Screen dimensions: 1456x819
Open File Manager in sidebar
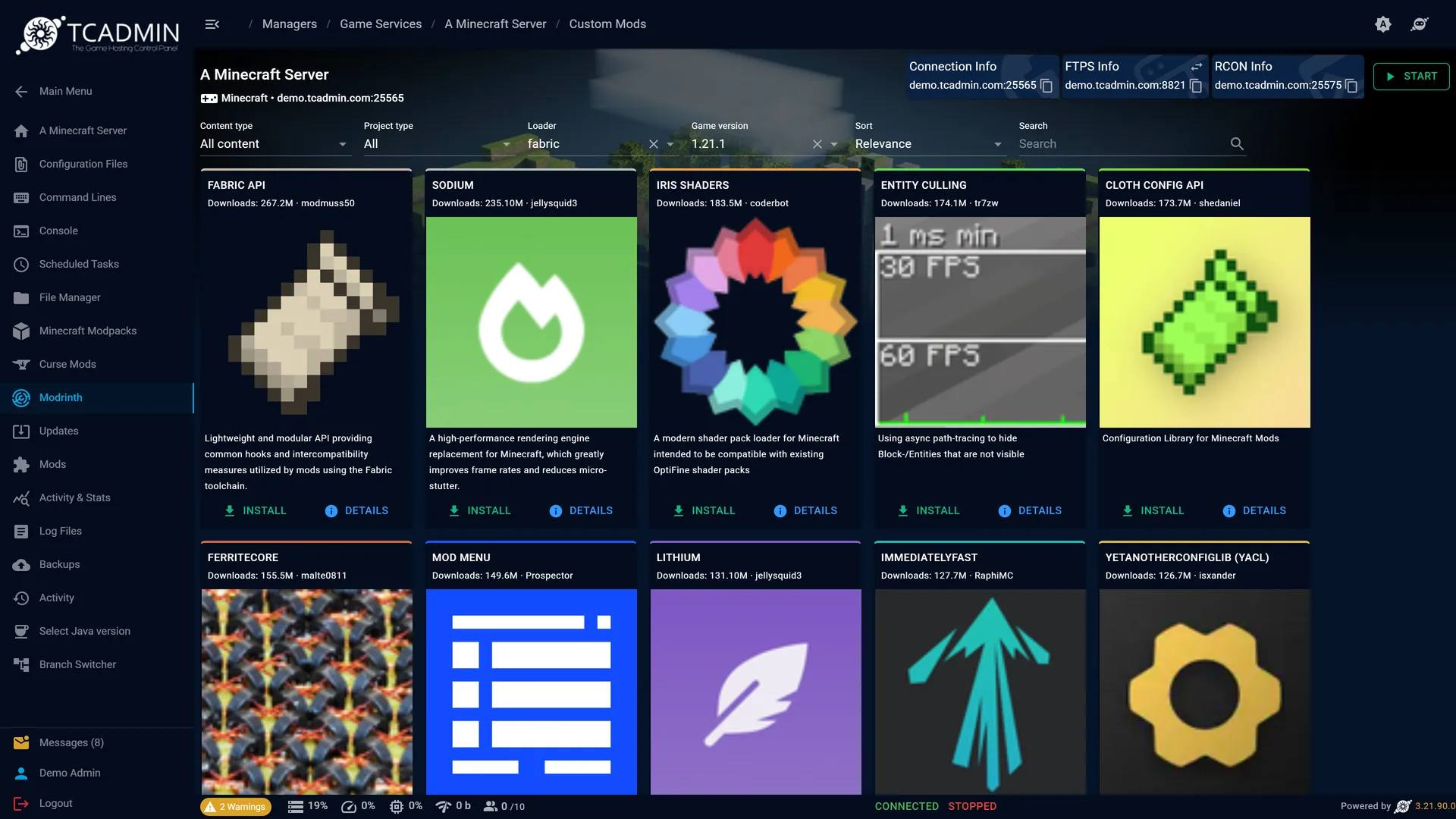tap(97, 297)
